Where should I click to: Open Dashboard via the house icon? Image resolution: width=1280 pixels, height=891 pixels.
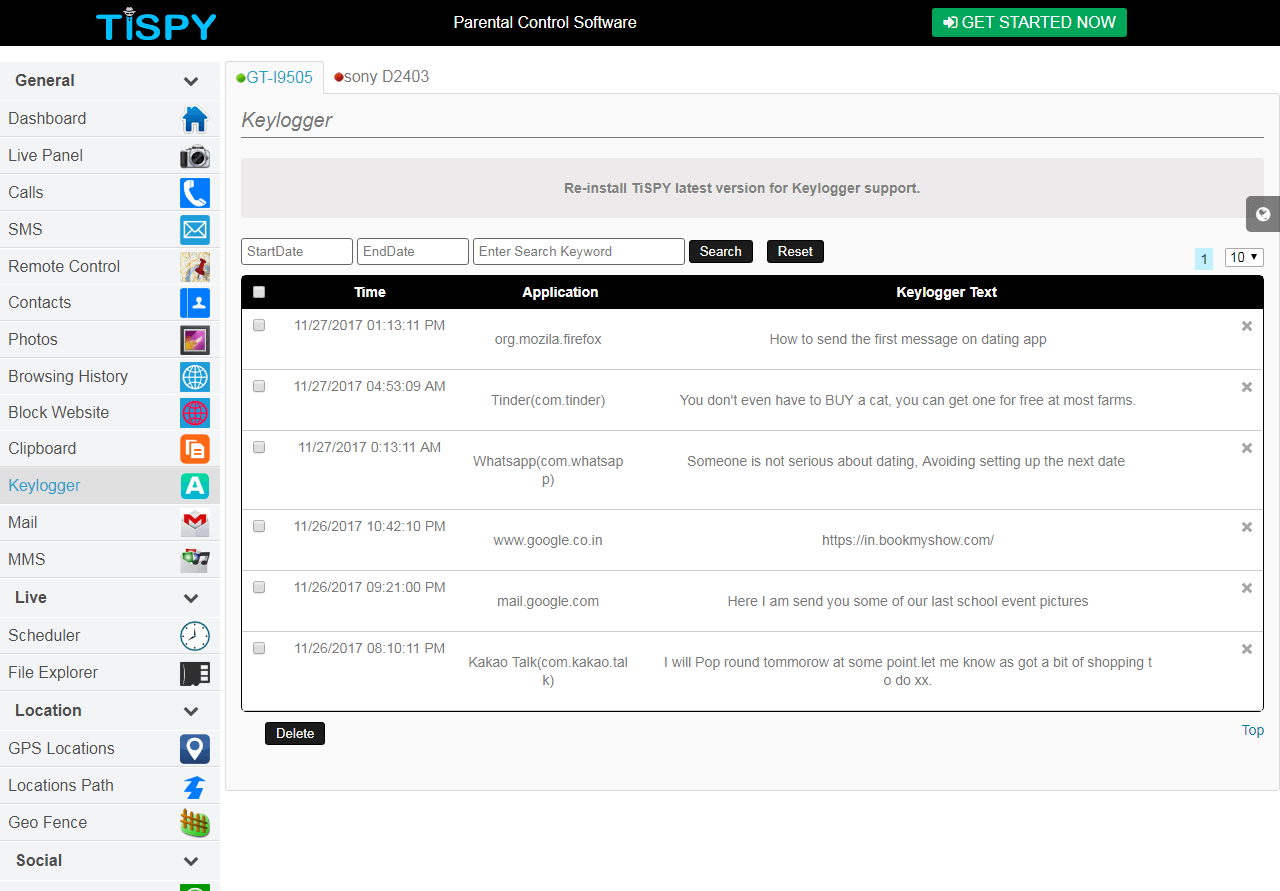click(x=195, y=119)
